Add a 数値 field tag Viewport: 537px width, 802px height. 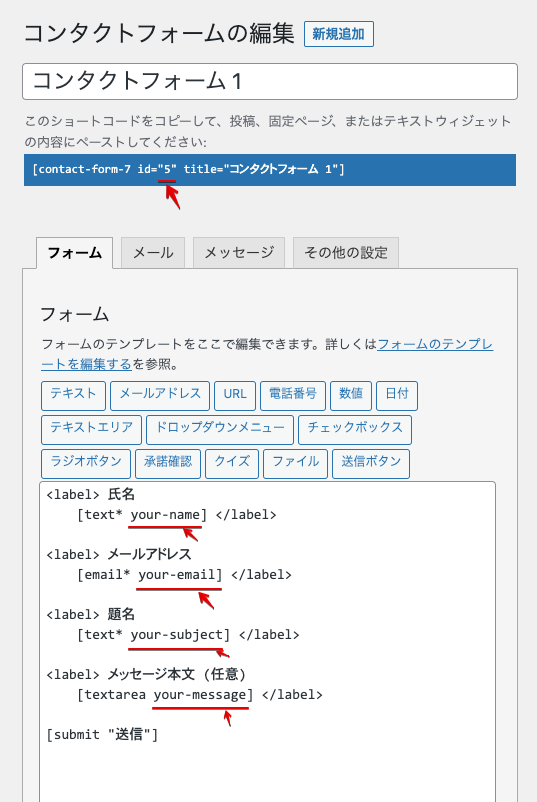pyautogui.click(x=351, y=395)
